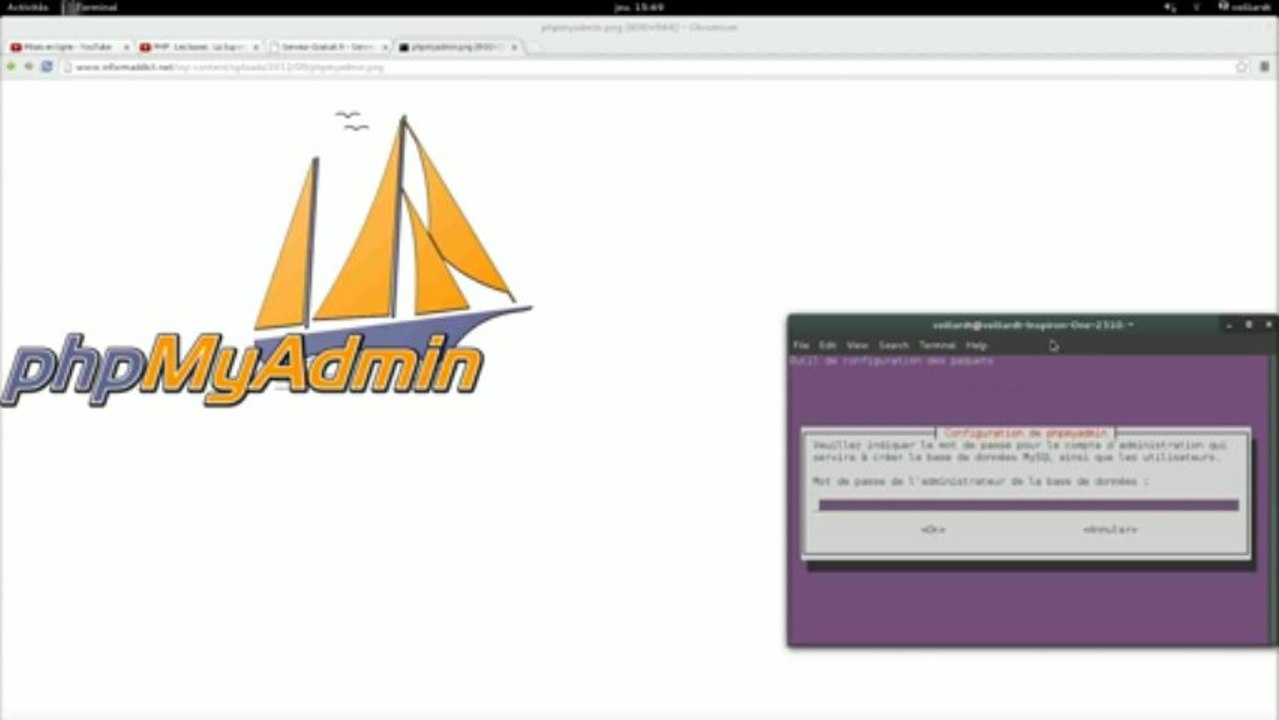Click the clock in the top bar

639,7
